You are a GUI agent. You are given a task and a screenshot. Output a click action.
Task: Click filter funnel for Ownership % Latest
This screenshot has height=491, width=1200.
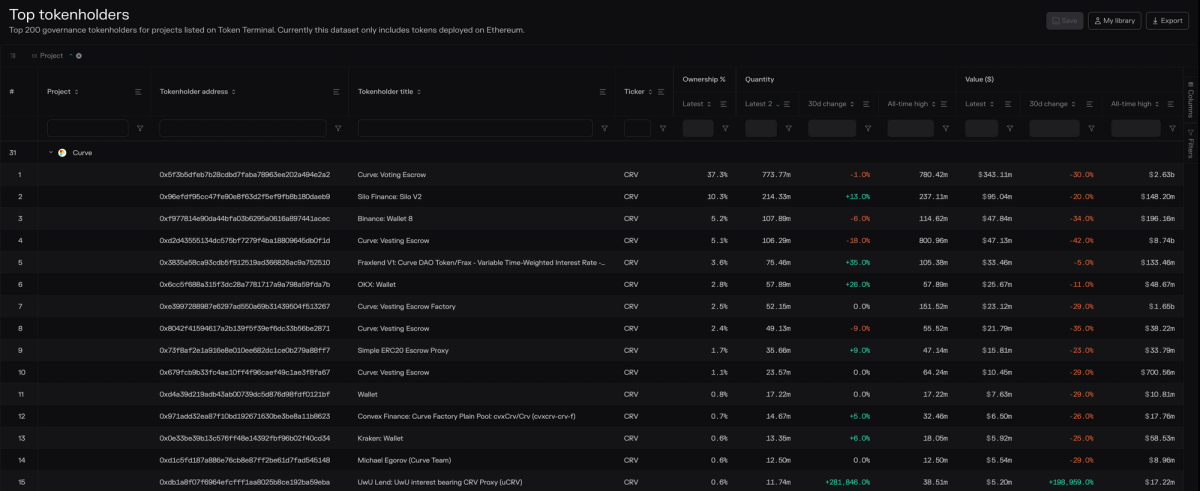pyautogui.click(x=725, y=128)
